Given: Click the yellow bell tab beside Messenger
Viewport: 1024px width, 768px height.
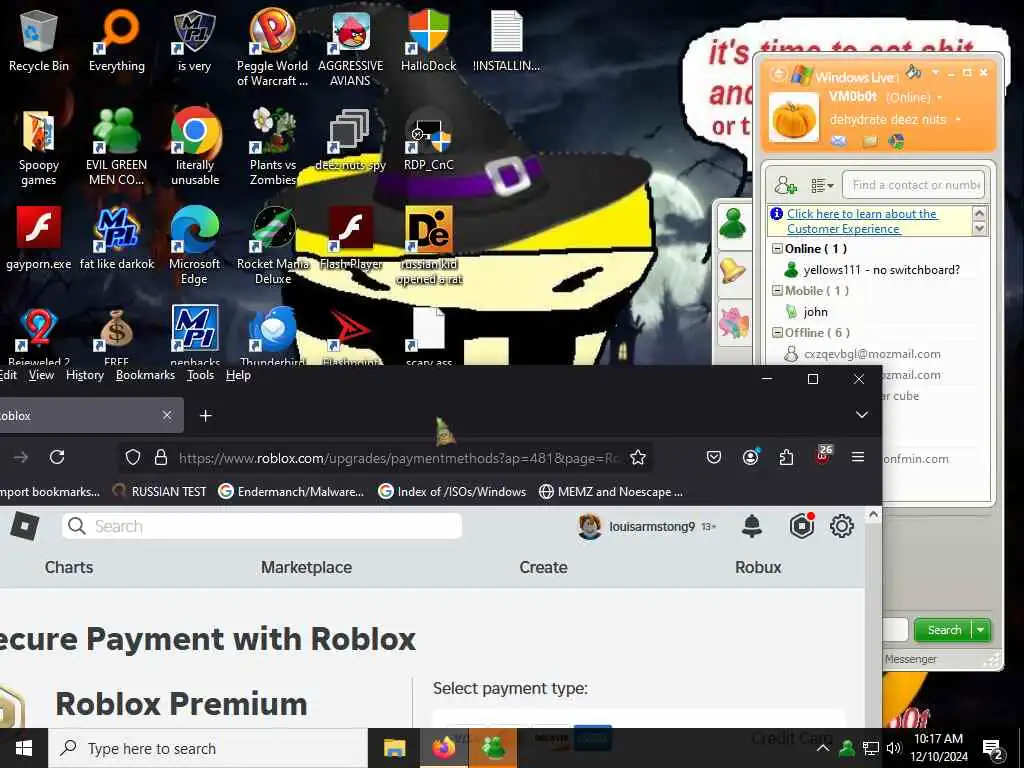Looking at the screenshot, I should [733, 271].
